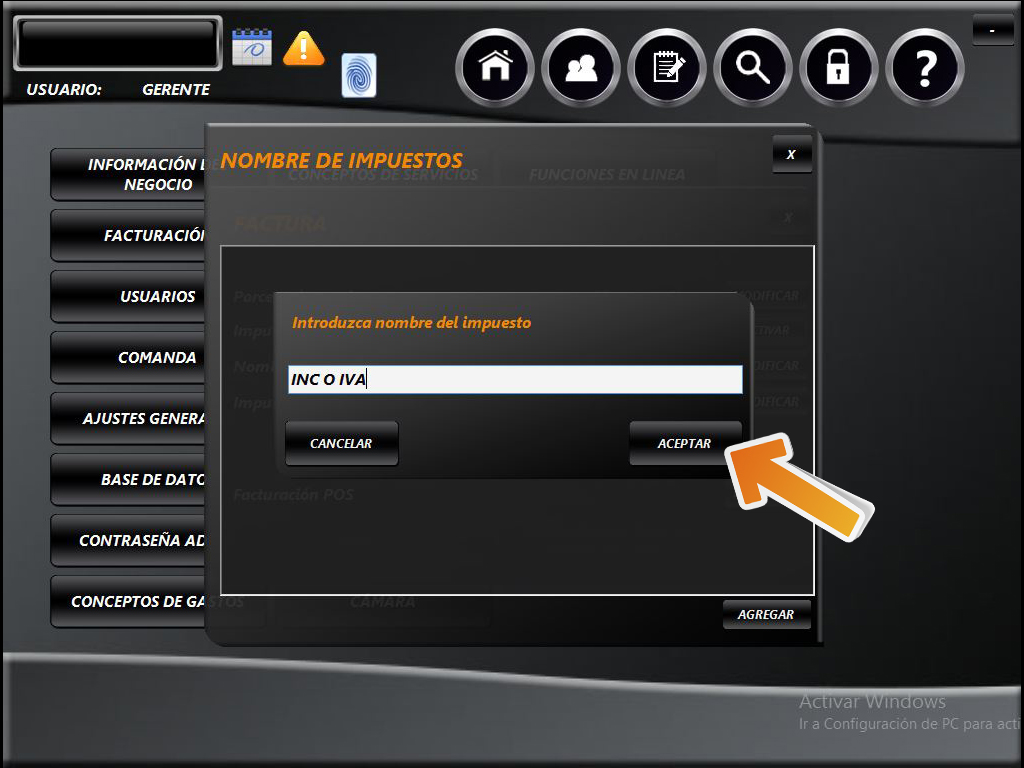Open the users/clients icon
This screenshot has height=768, width=1024.
581,68
